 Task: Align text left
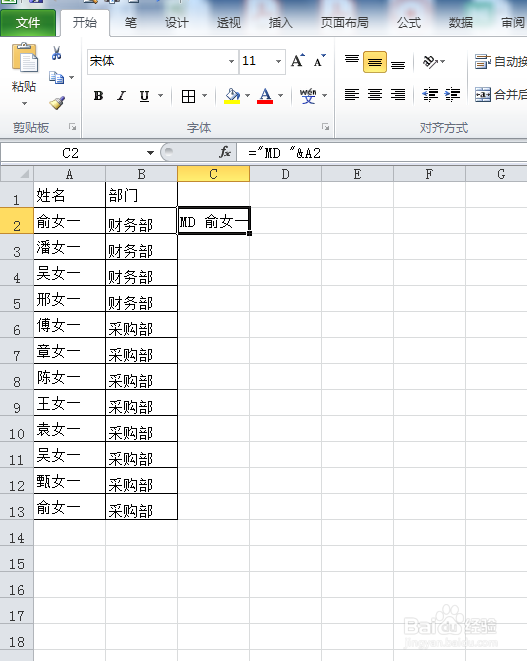tap(352, 94)
